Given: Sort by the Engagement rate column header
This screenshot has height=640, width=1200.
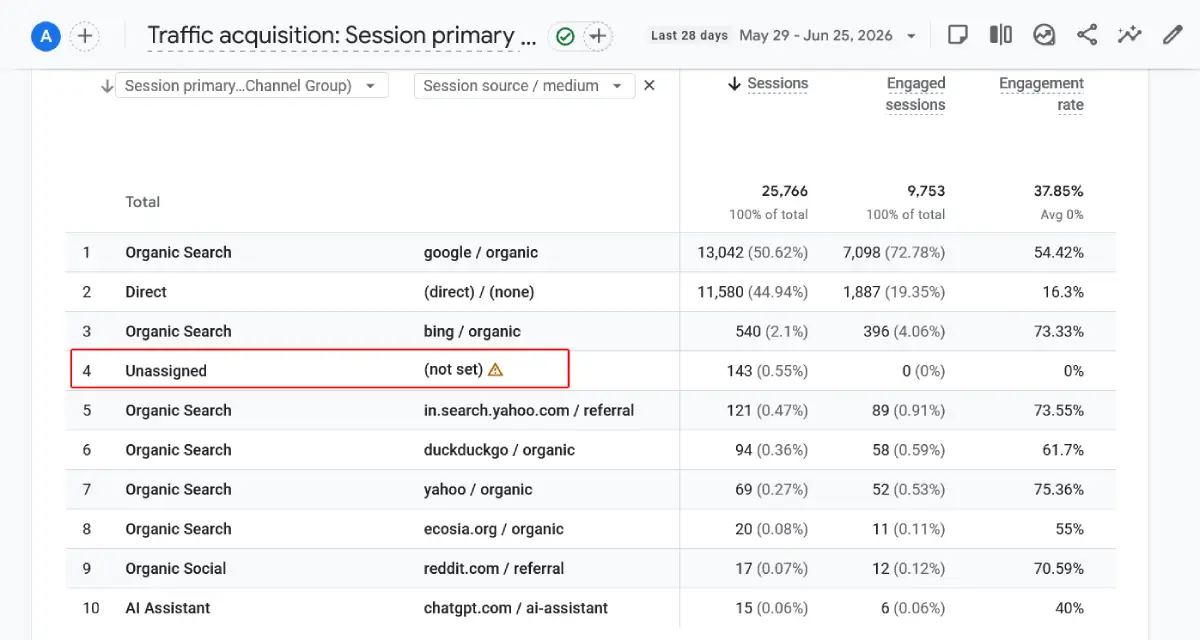Looking at the screenshot, I should click(1041, 94).
